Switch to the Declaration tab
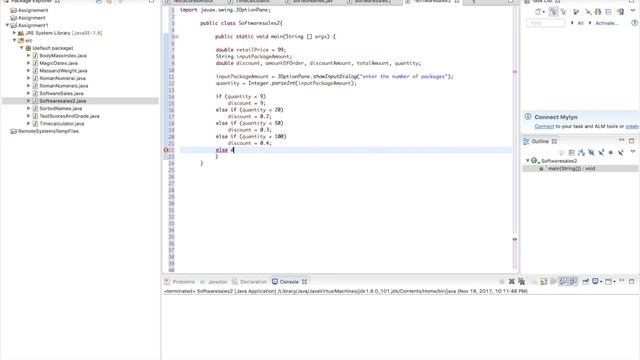Image resolution: width=640 pixels, height=360 pixels. coord(249,282)
